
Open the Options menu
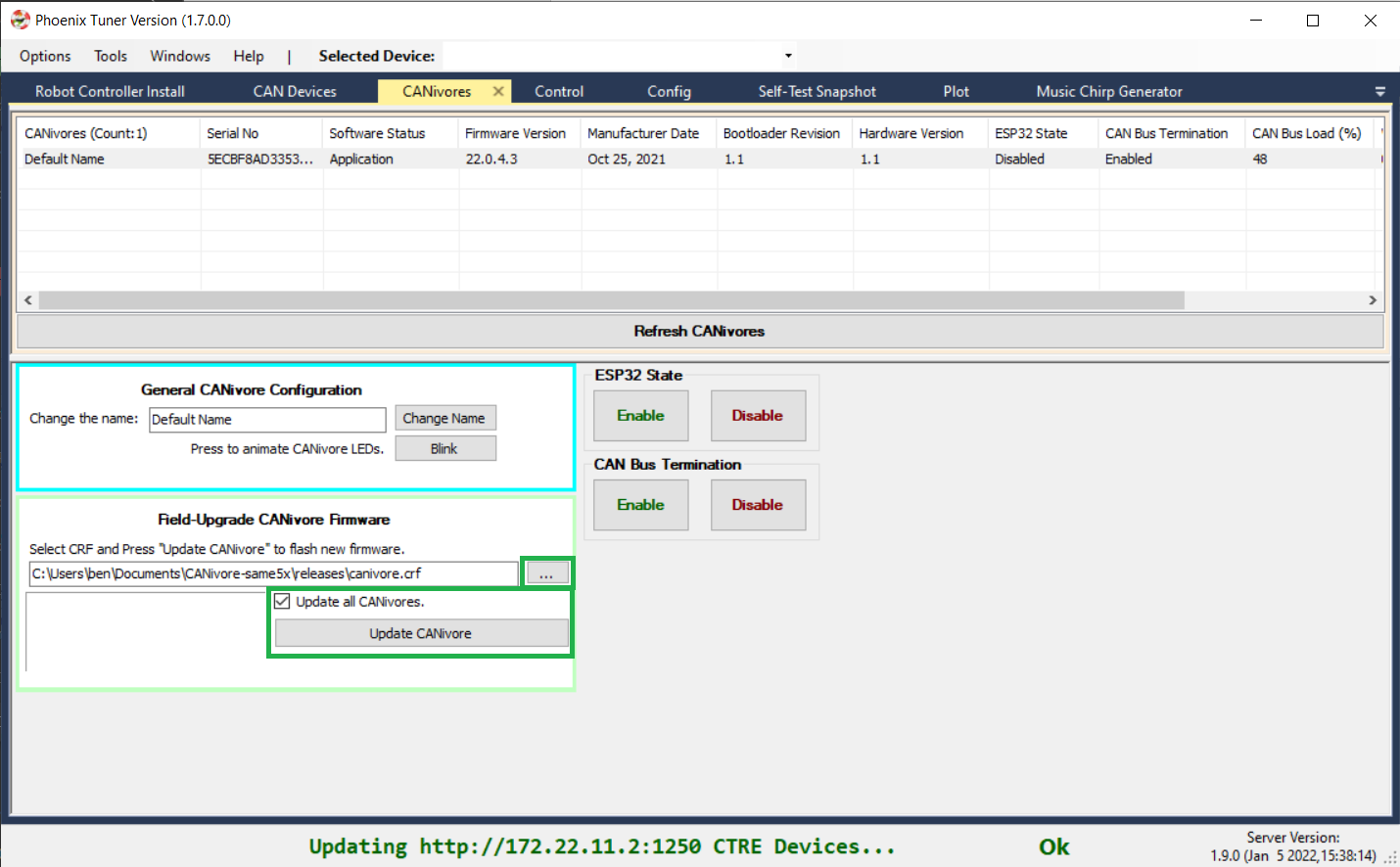coord(45,56)
